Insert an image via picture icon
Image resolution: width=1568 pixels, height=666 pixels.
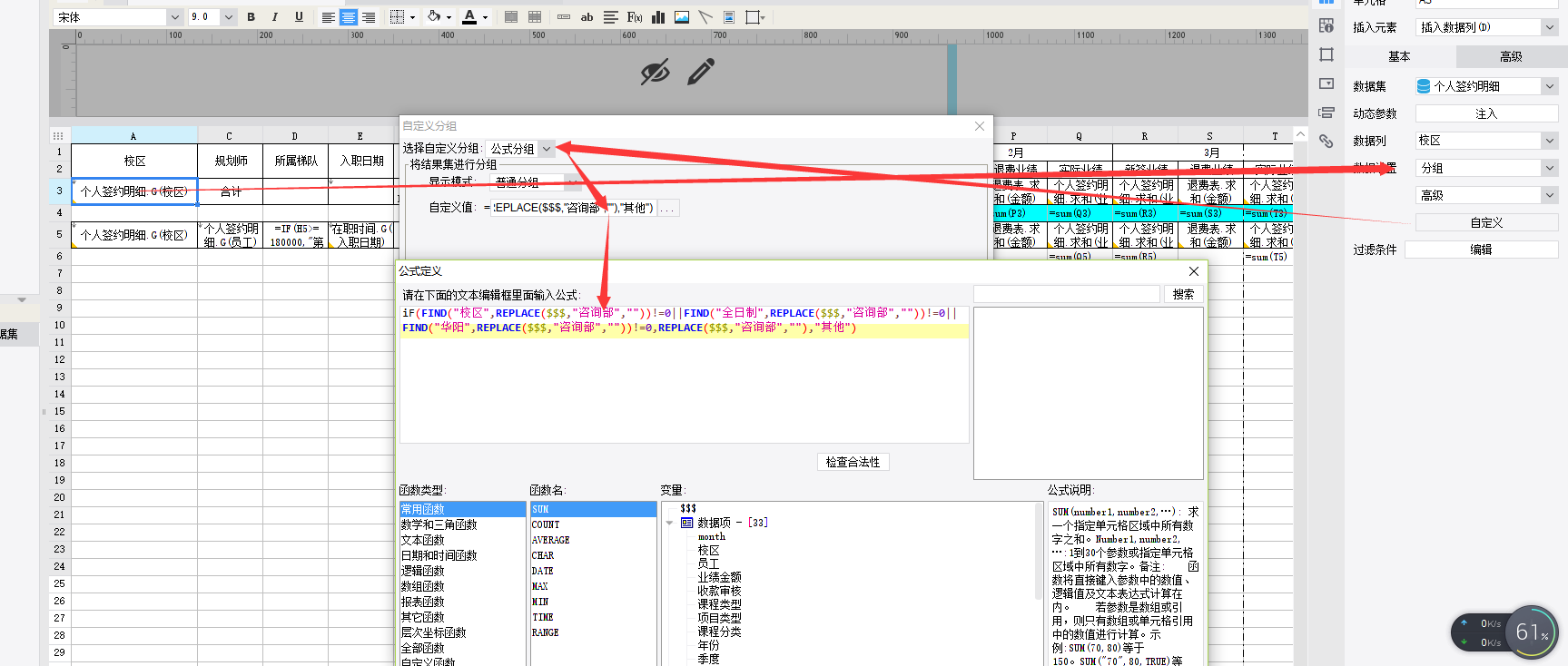pyautogui.click(x=682, y=17)
